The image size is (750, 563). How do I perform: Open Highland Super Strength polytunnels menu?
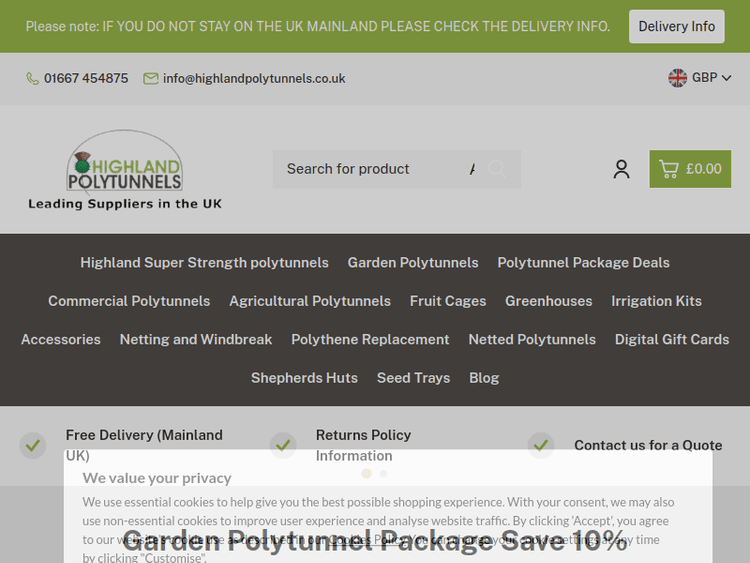204,263
